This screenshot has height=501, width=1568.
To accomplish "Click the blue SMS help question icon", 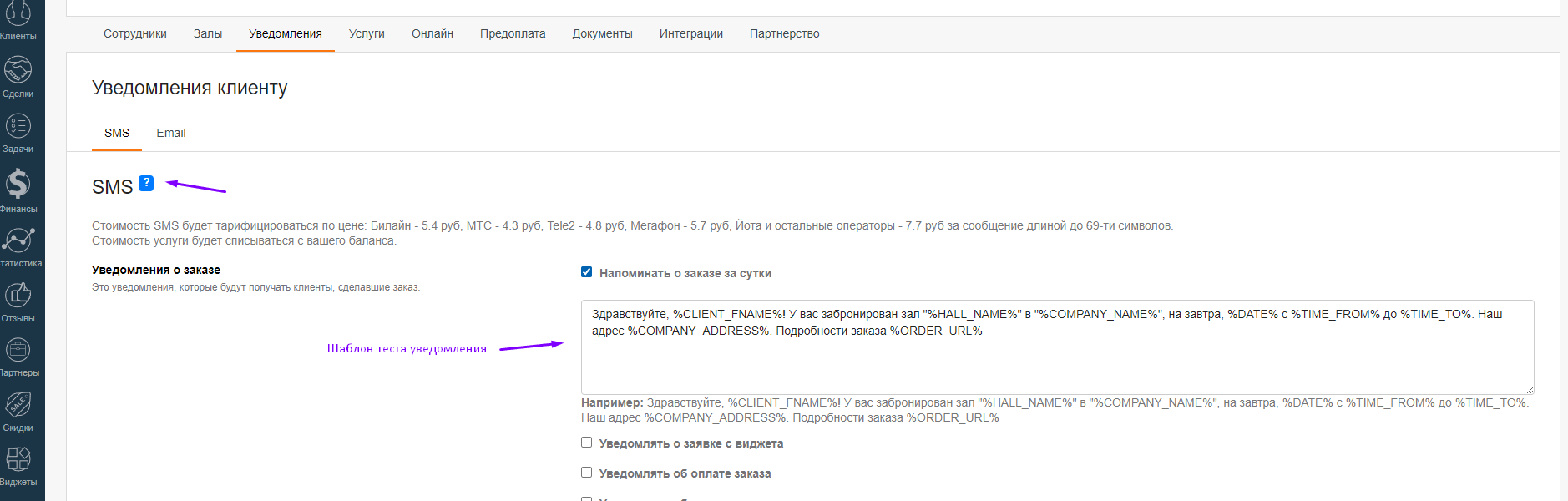I will (x=146, y=183).
